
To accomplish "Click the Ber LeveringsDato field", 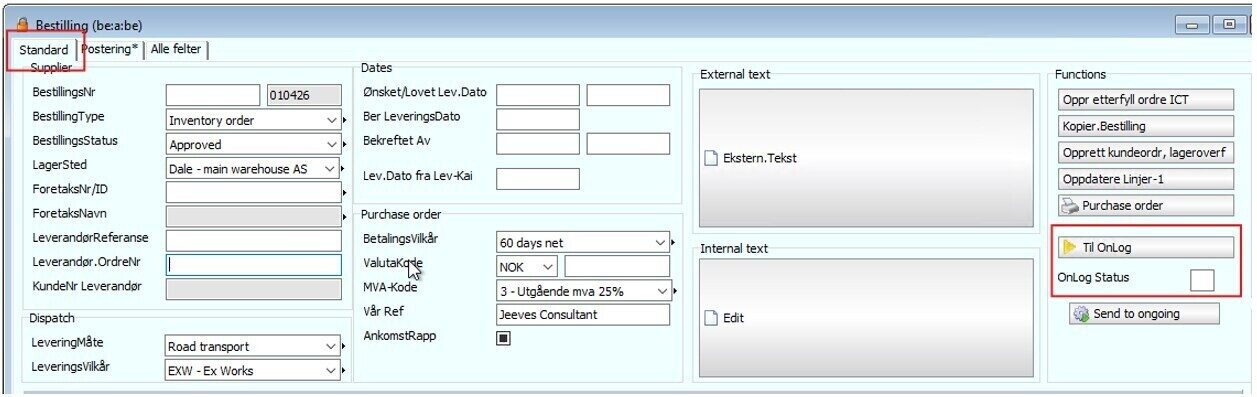I will 538,119.
